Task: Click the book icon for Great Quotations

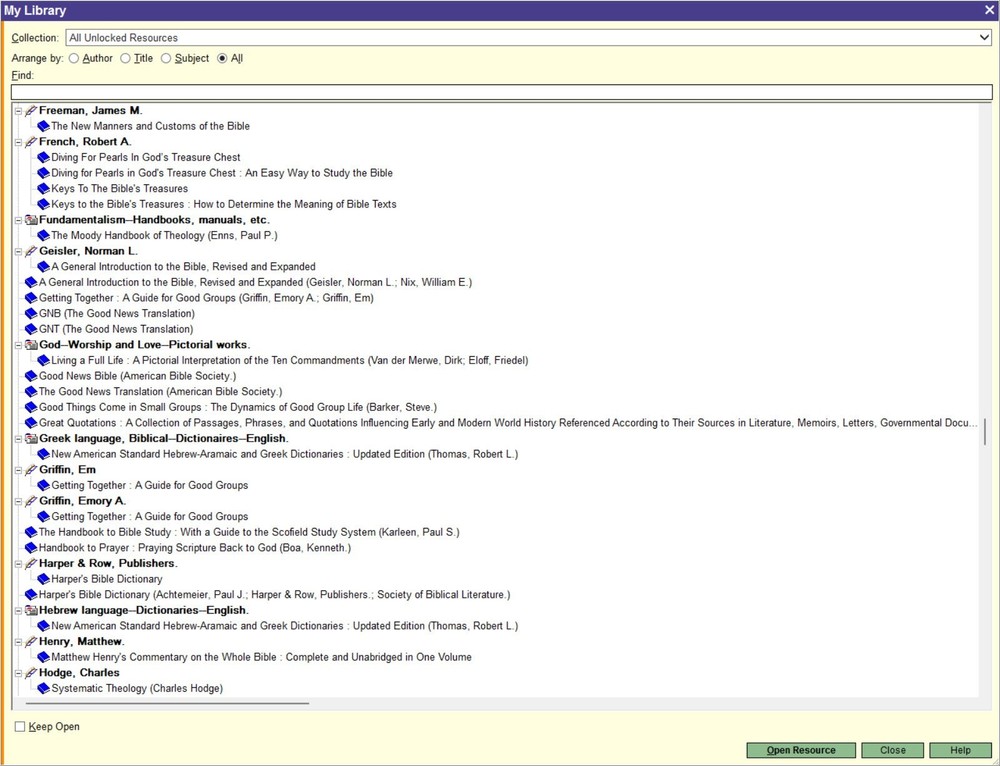Action: point(31,423)
